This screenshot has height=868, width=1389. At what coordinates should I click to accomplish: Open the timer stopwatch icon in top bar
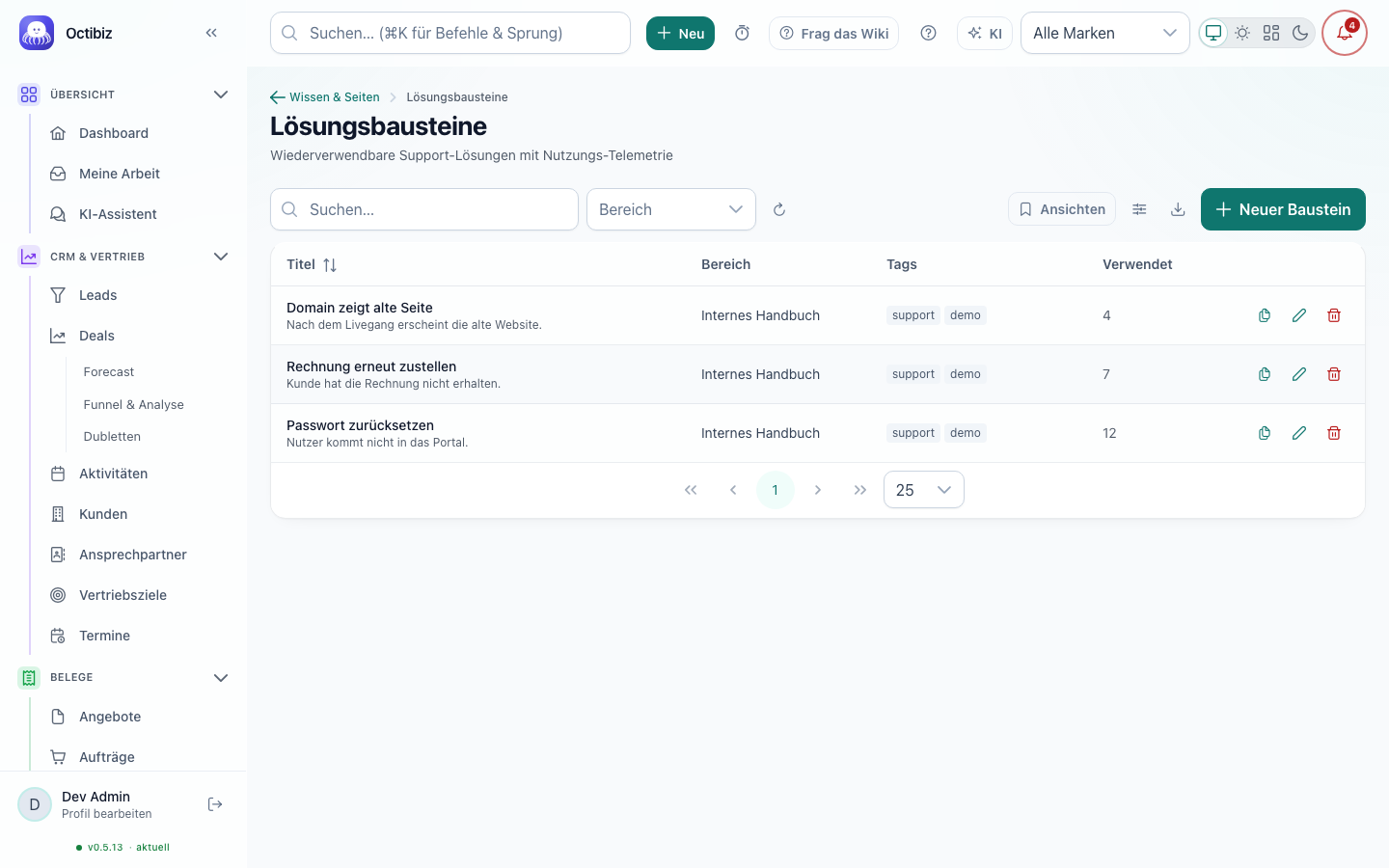(742, 33)
